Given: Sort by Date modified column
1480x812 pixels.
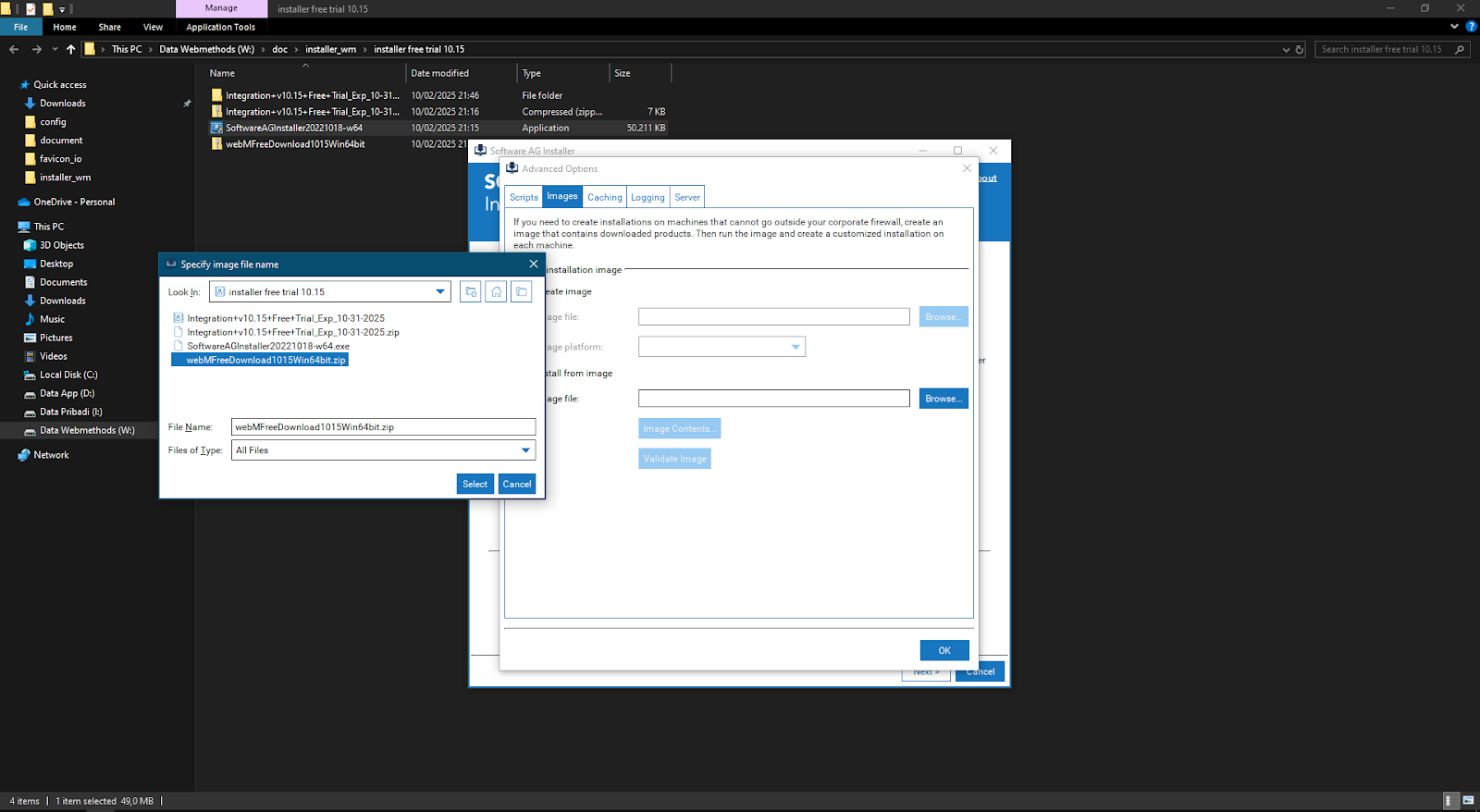Looking at the screenshot, I should coord(440,73).
